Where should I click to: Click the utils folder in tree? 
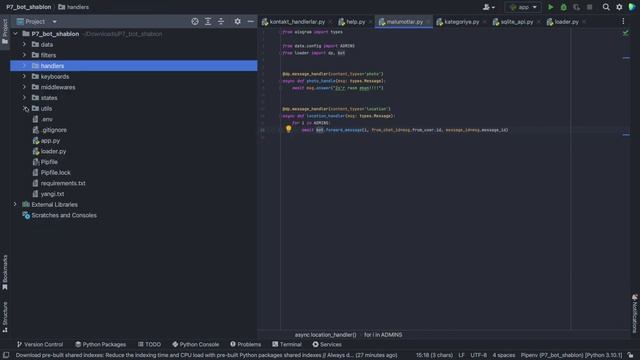pyautogui.click(x=46, y=109)
